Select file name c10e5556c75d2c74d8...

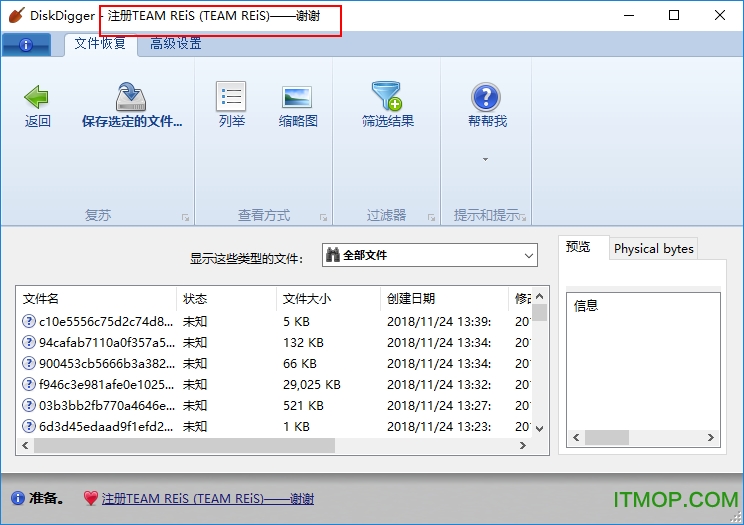click(x=106, y=322)
